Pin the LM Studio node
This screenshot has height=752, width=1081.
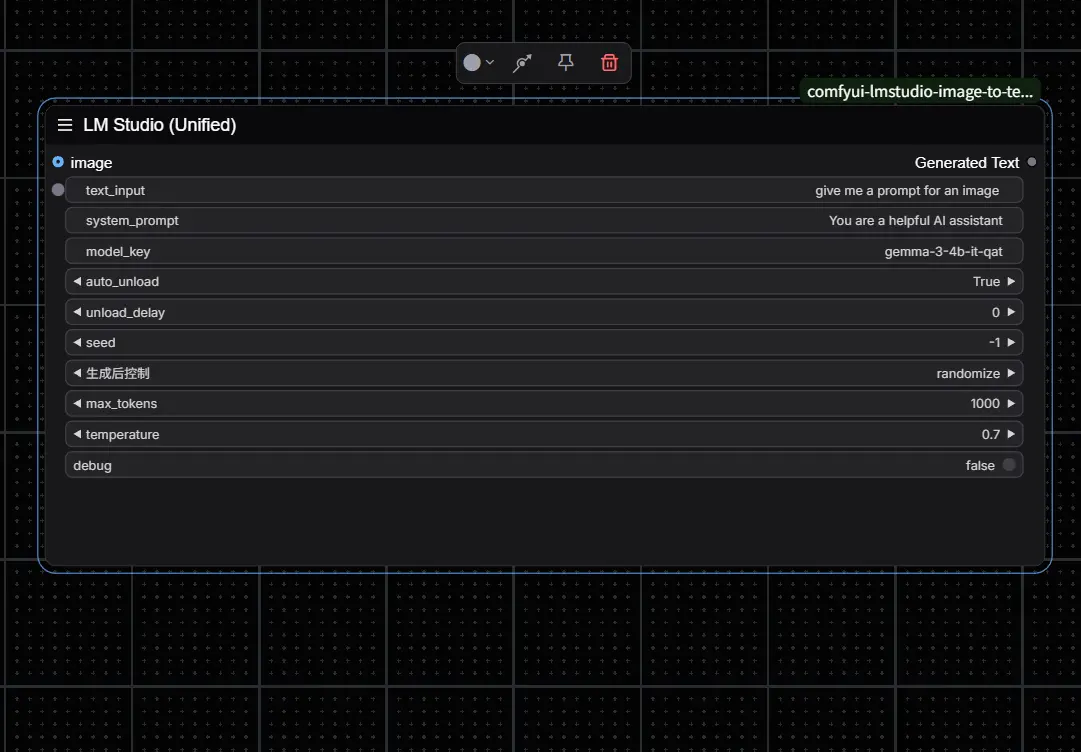point(565,63)
